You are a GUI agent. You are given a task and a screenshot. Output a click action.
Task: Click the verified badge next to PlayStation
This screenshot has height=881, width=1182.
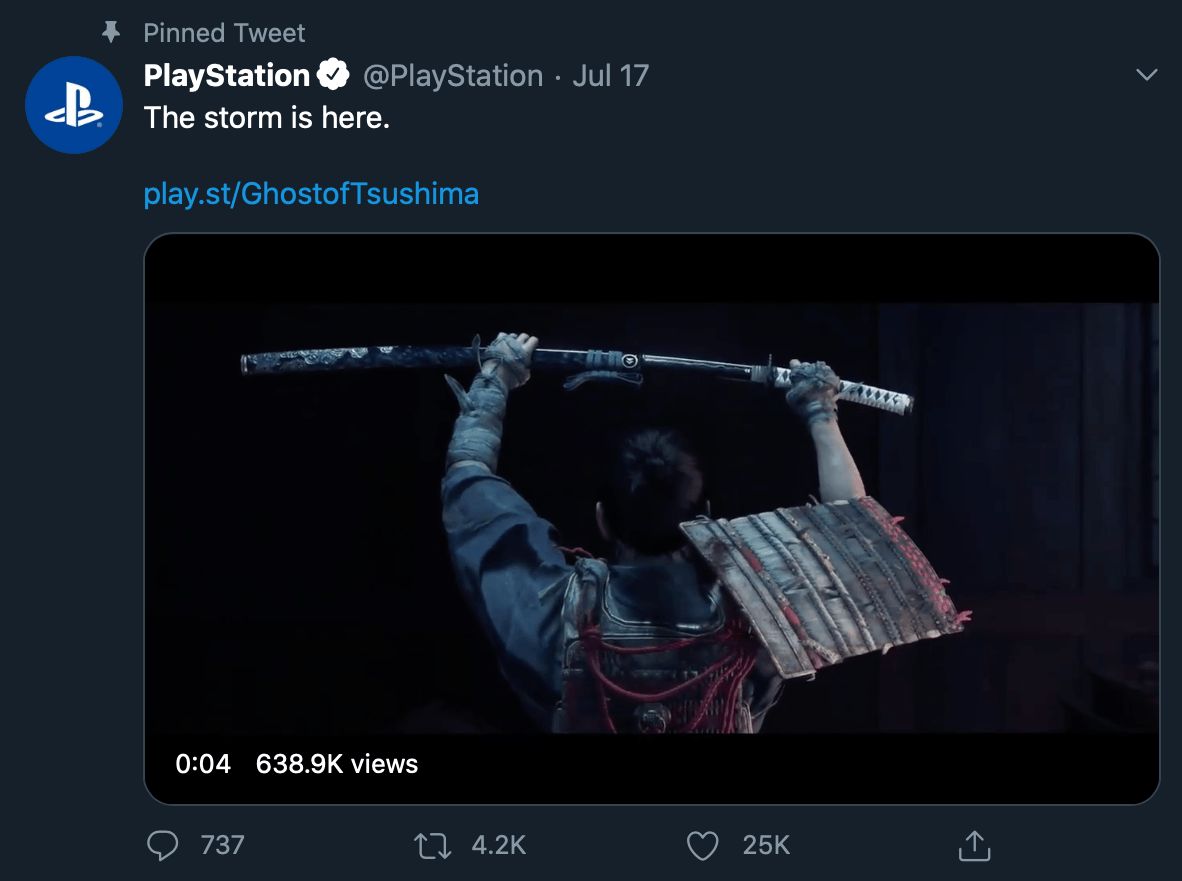tap(333, 75)
